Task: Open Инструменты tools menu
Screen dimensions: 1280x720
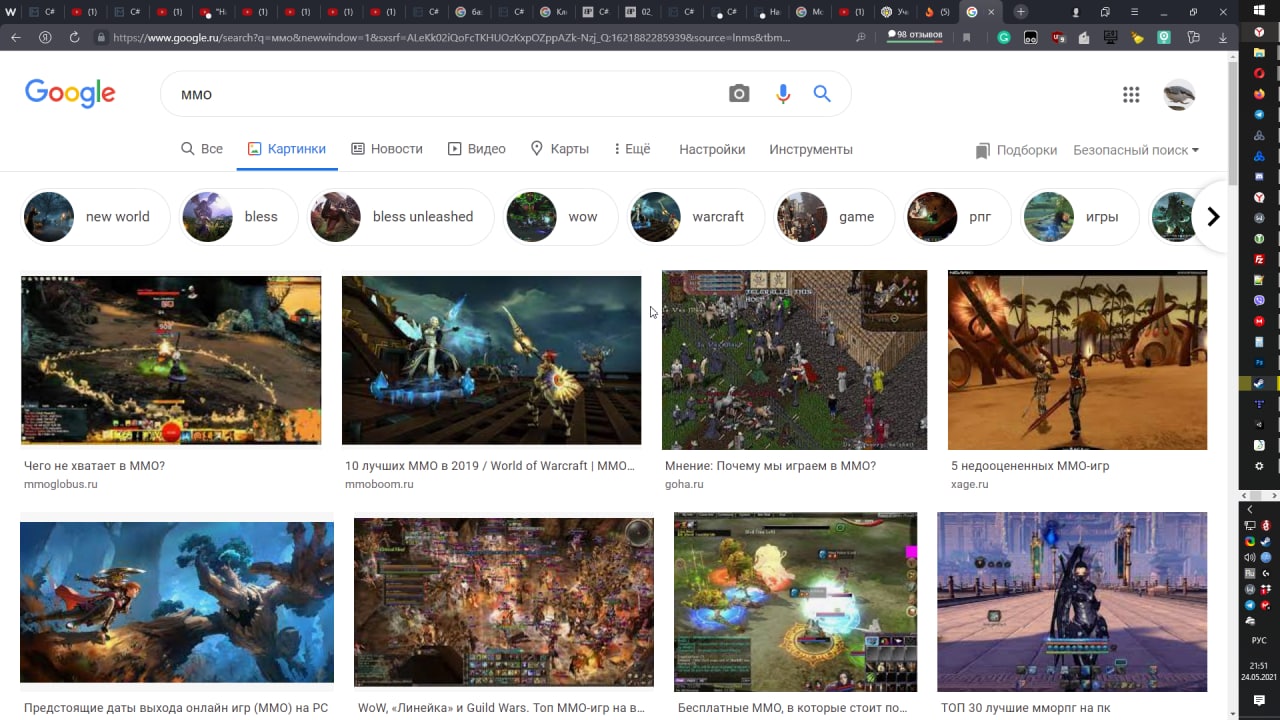Action: pyautogui.click(x=811, y=150)
